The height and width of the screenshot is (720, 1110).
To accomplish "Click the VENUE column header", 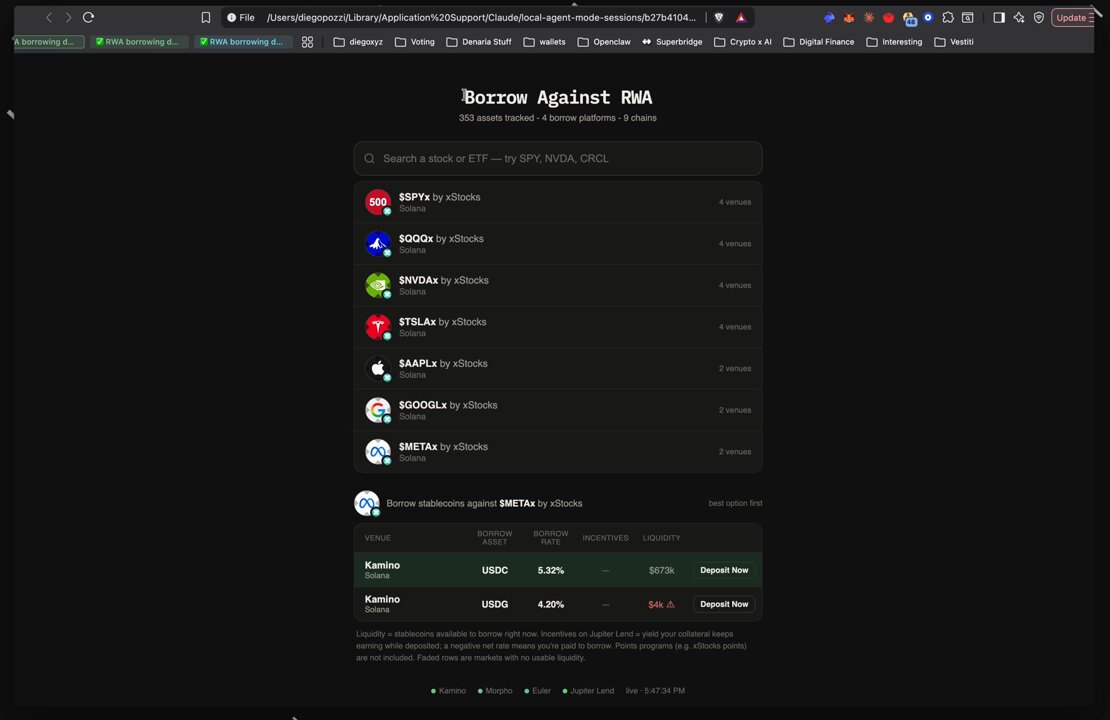I will click(x=377, y=538).
